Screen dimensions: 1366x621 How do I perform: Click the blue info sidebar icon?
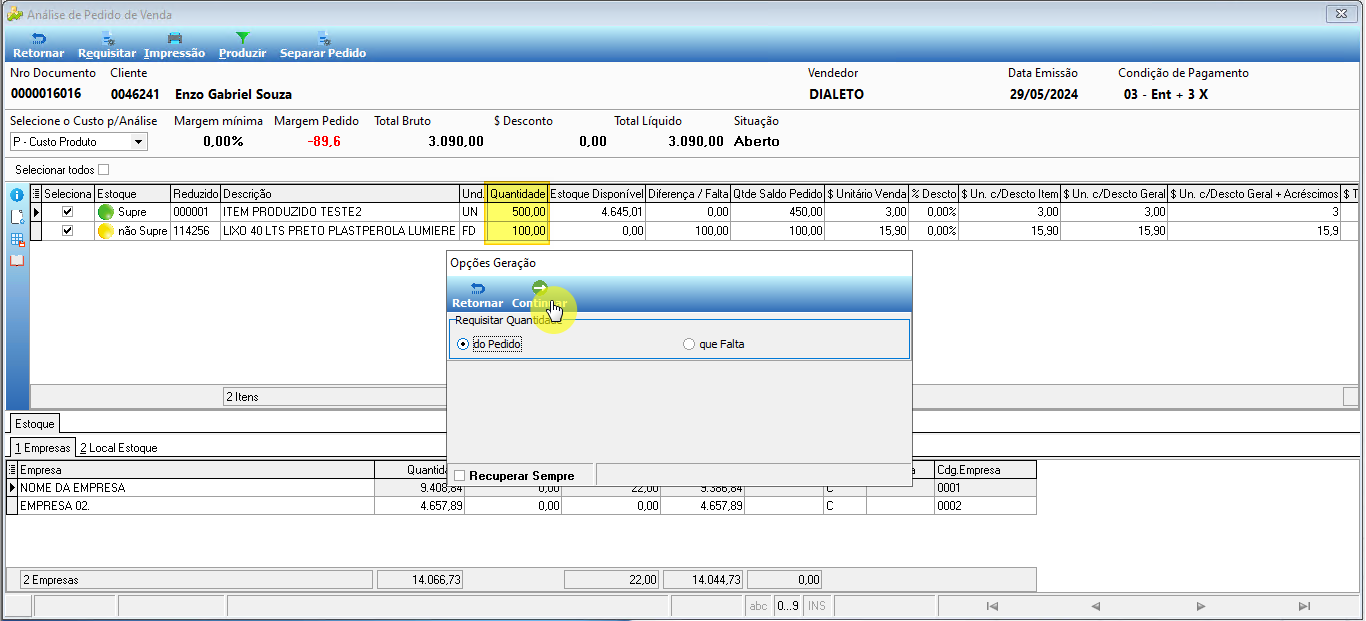[x=17, y=195]
